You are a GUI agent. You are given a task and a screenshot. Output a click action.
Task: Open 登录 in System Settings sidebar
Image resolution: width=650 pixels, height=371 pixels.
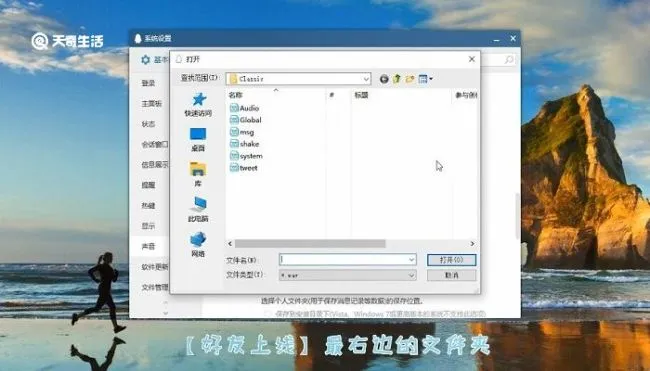click(148, 83)
